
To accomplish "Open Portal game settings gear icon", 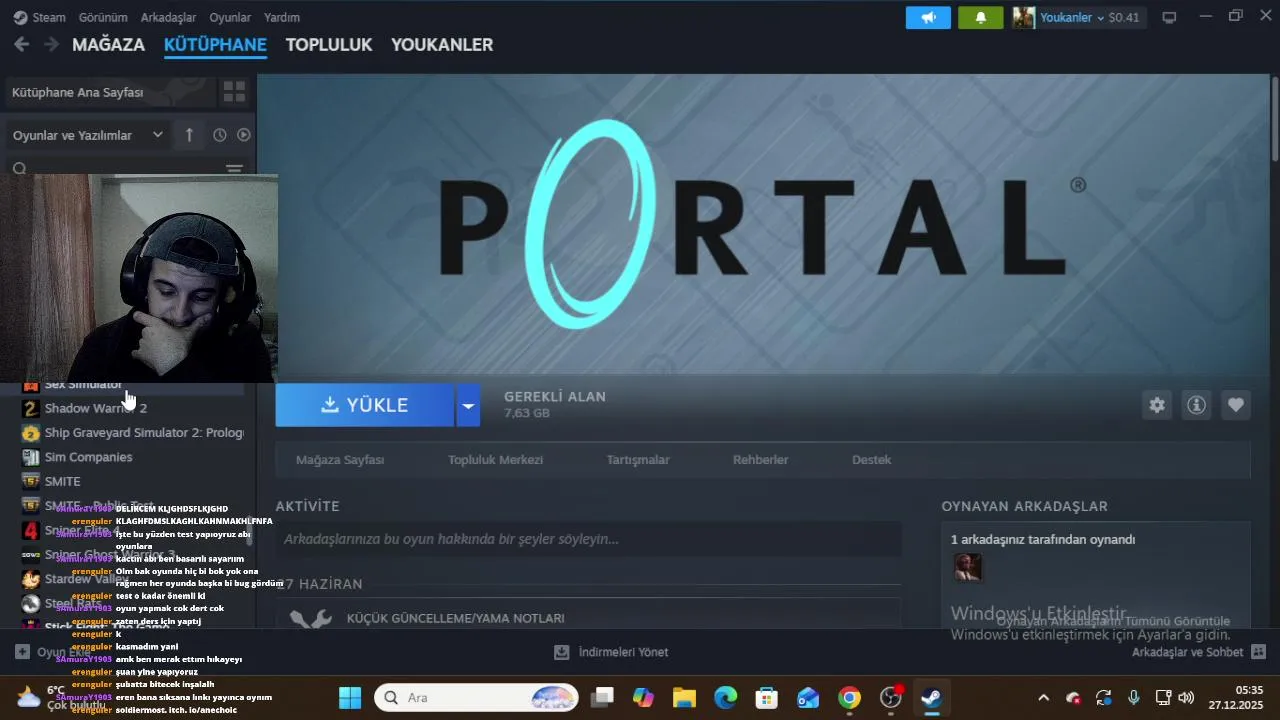I will pos(1157,405).
